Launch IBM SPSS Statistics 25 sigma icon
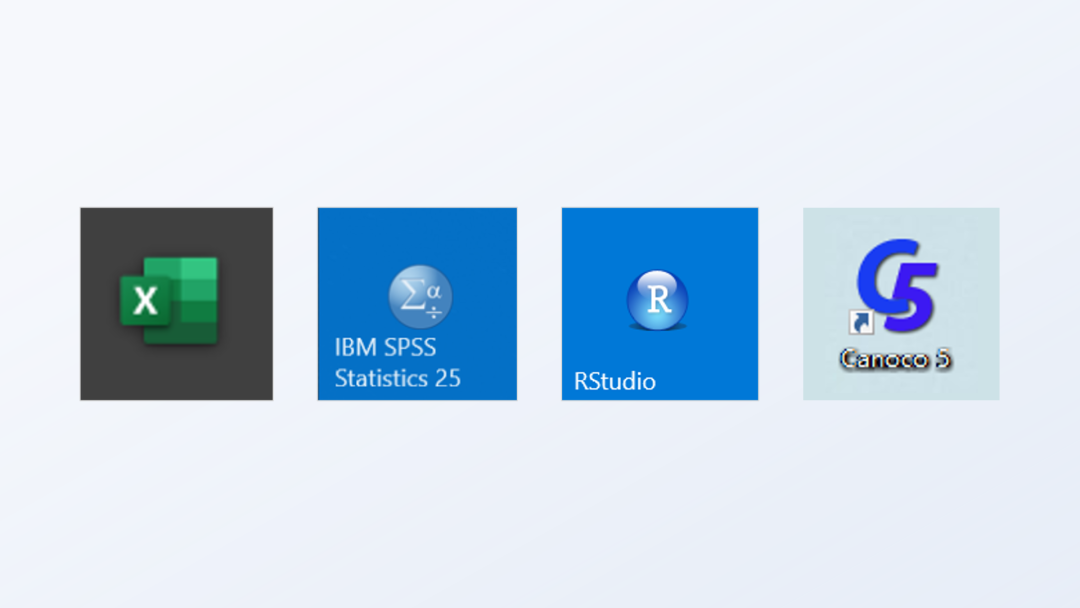This screenshot has height=608, width=1080. coord(420,297)
